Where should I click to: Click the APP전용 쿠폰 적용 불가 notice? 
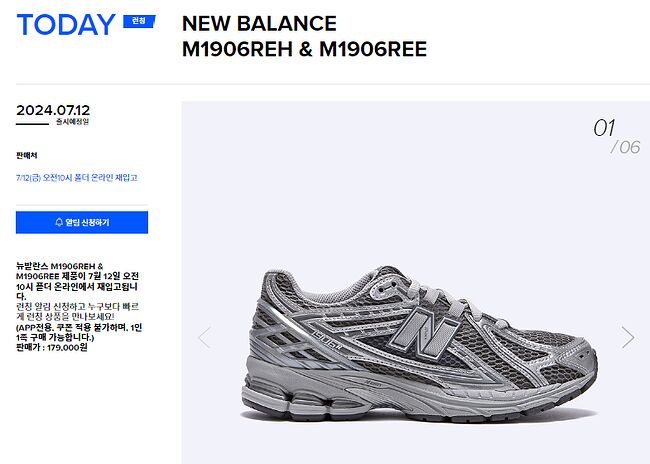pos(79,333)
